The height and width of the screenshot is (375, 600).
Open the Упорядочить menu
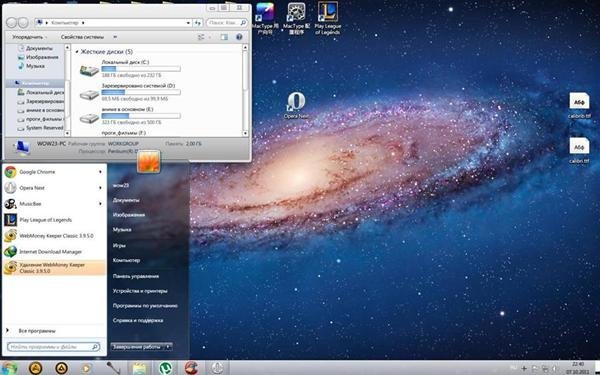coord(29,38)
